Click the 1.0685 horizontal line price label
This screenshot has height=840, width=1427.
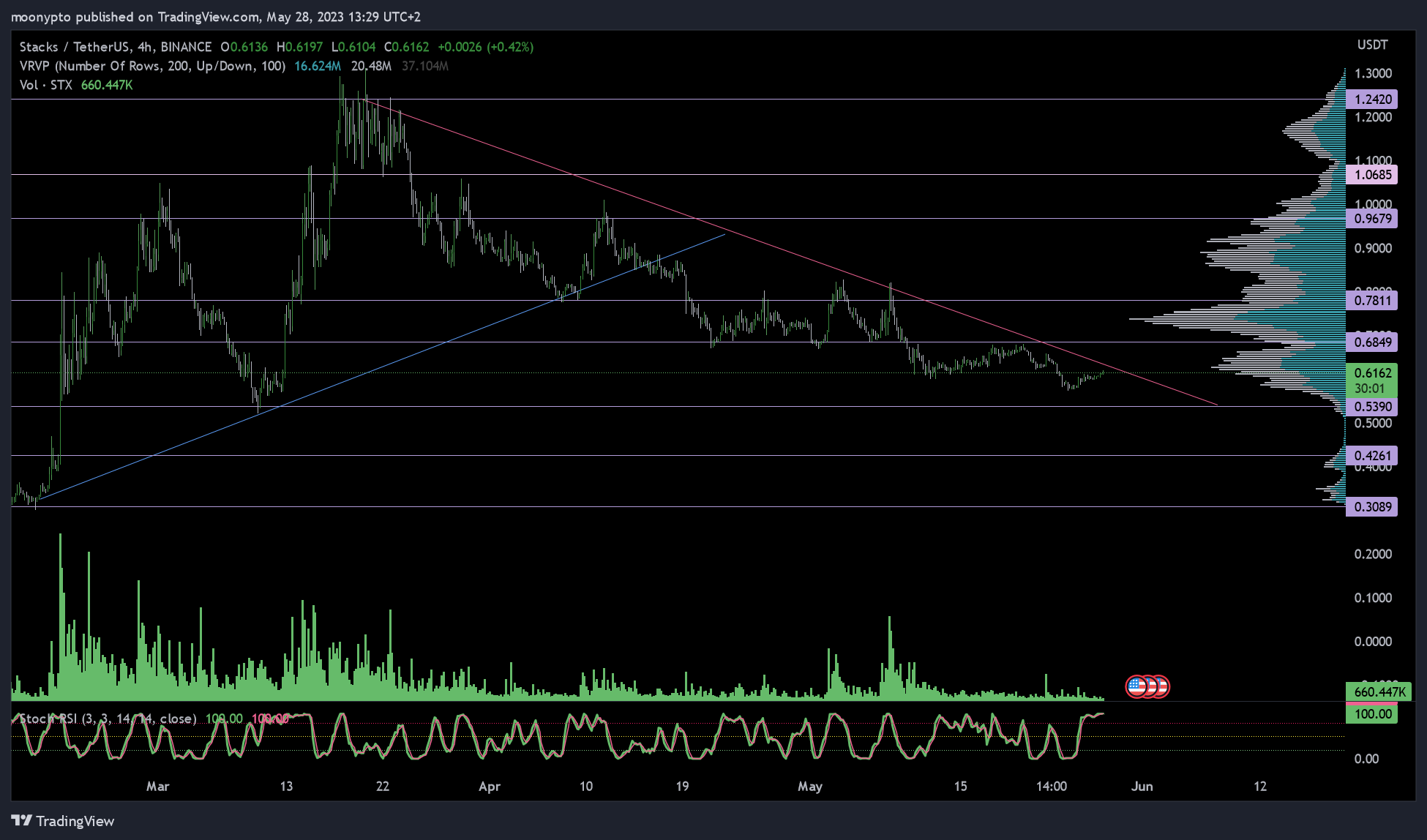point(1372,175)
